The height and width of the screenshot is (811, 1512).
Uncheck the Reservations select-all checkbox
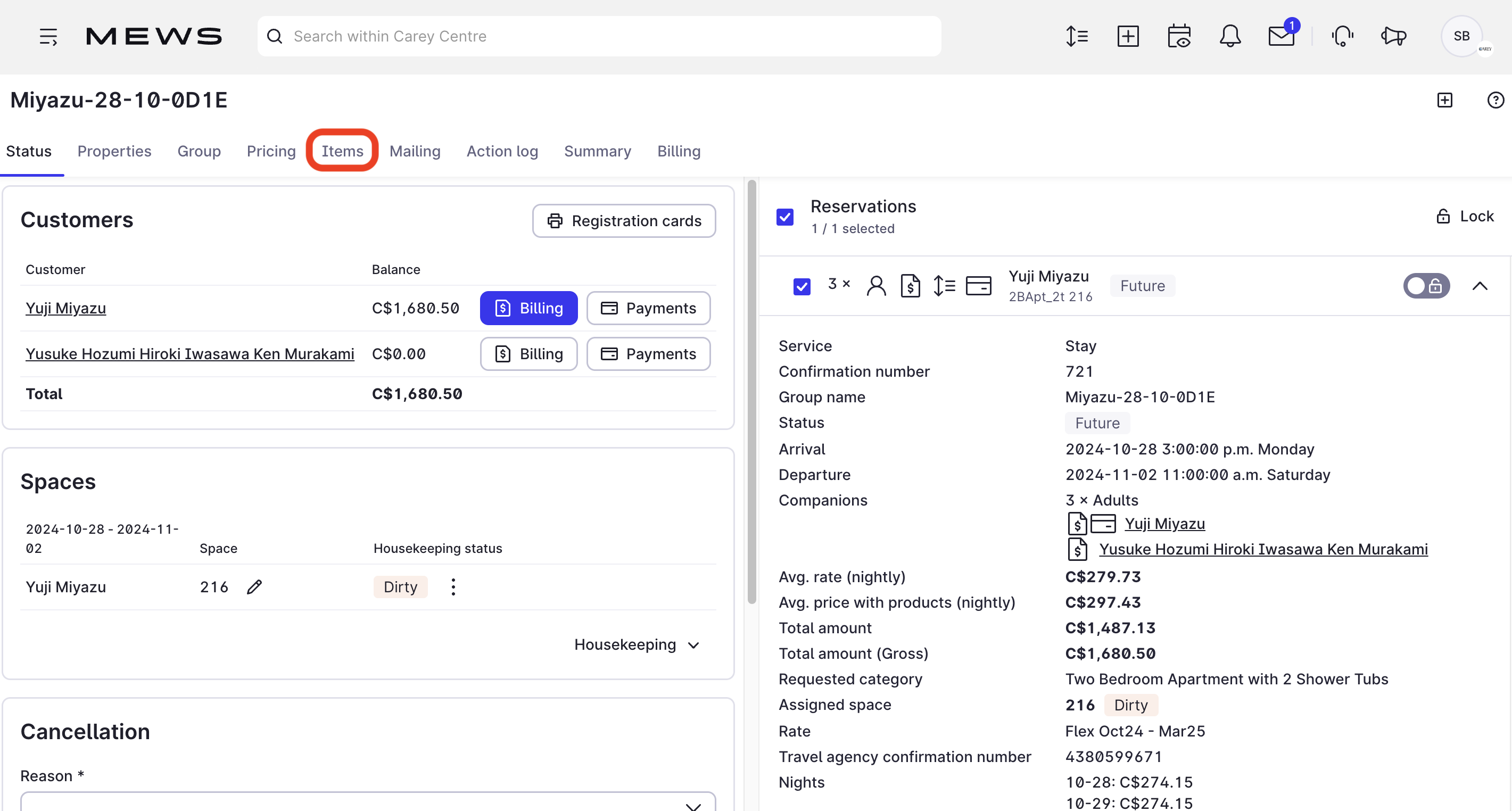785,217
